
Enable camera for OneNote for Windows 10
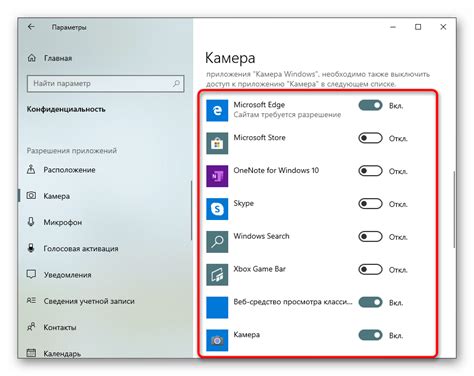(x=370, y=171)
